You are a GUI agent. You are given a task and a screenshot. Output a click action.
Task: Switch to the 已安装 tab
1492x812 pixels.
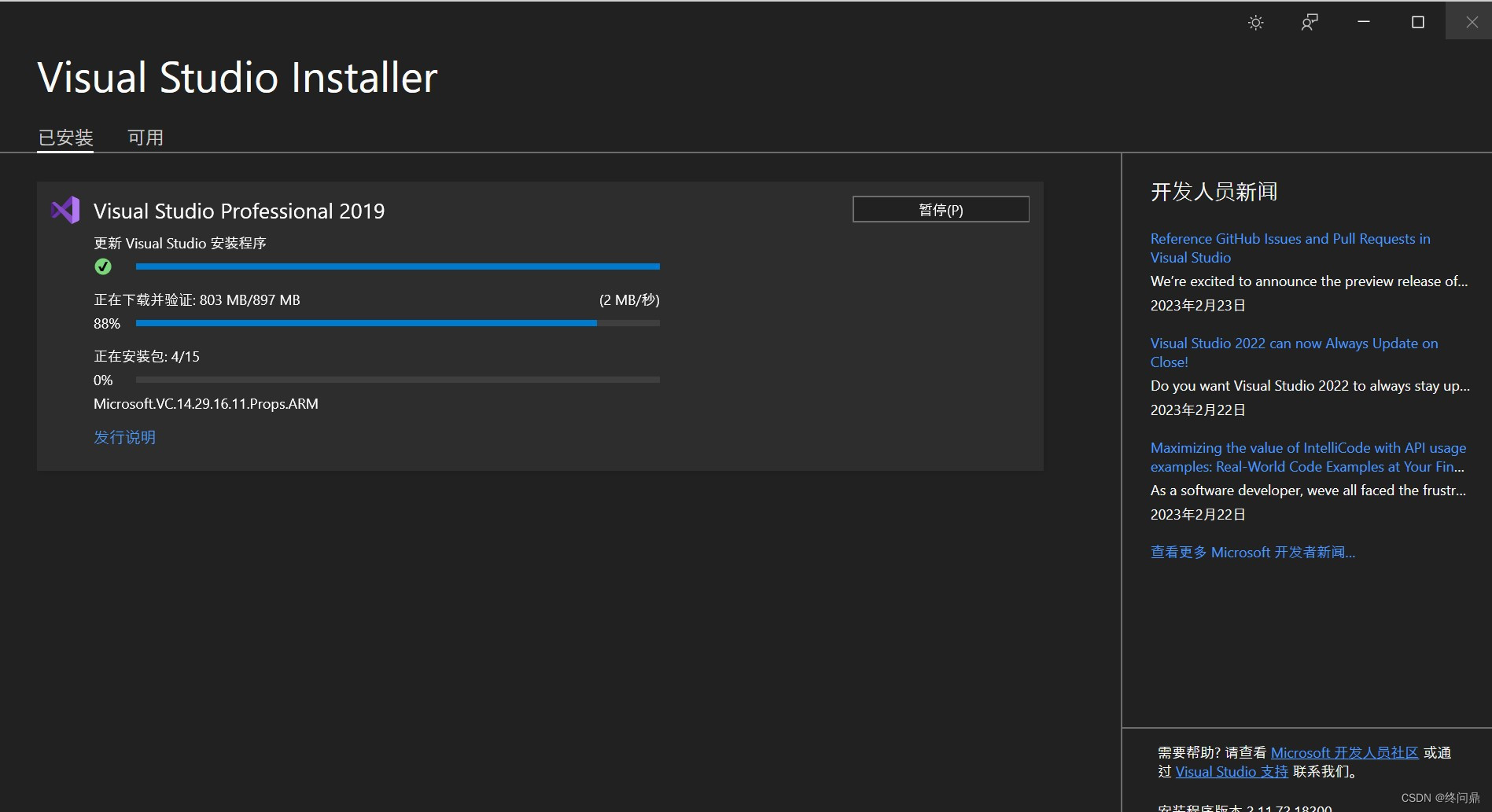65,138
